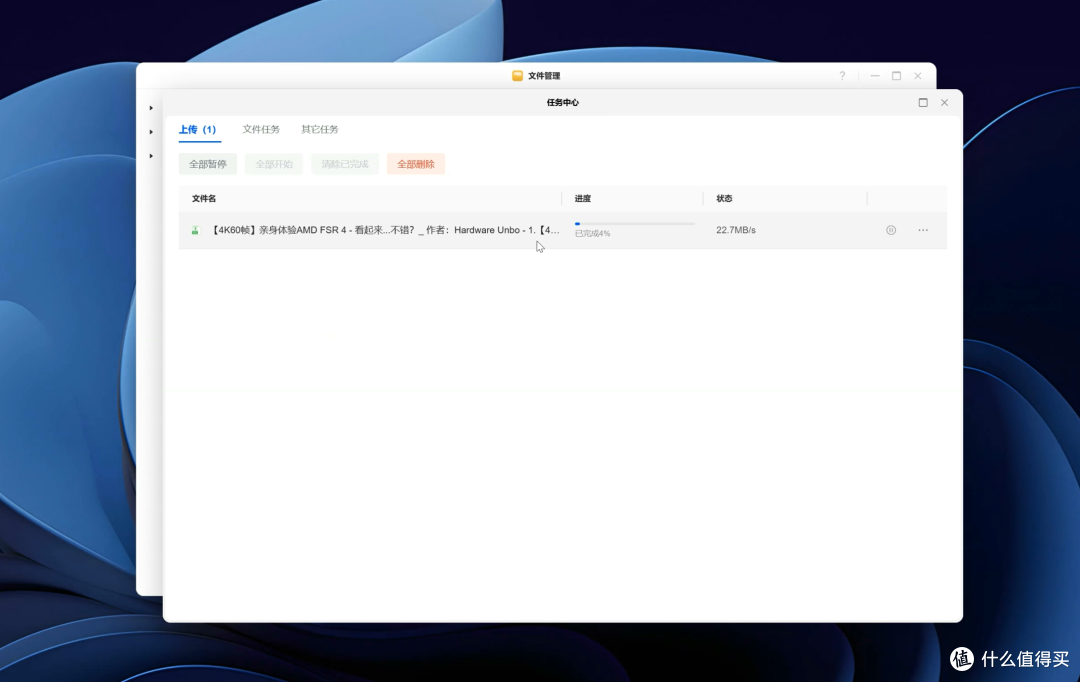Viewport: 1080px width, 682px height.
Task: Click the 全部开始 button
Action: pyautogui.click(x=273, y=164)
